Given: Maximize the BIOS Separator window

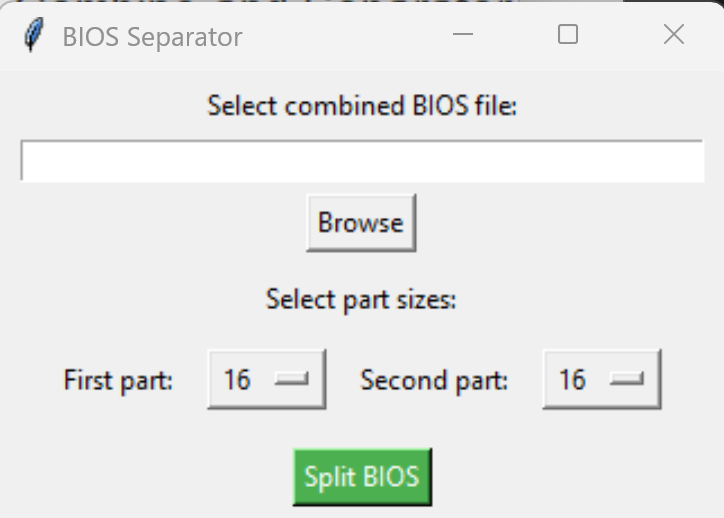Looking at the screenshot, I should (567, 35).
